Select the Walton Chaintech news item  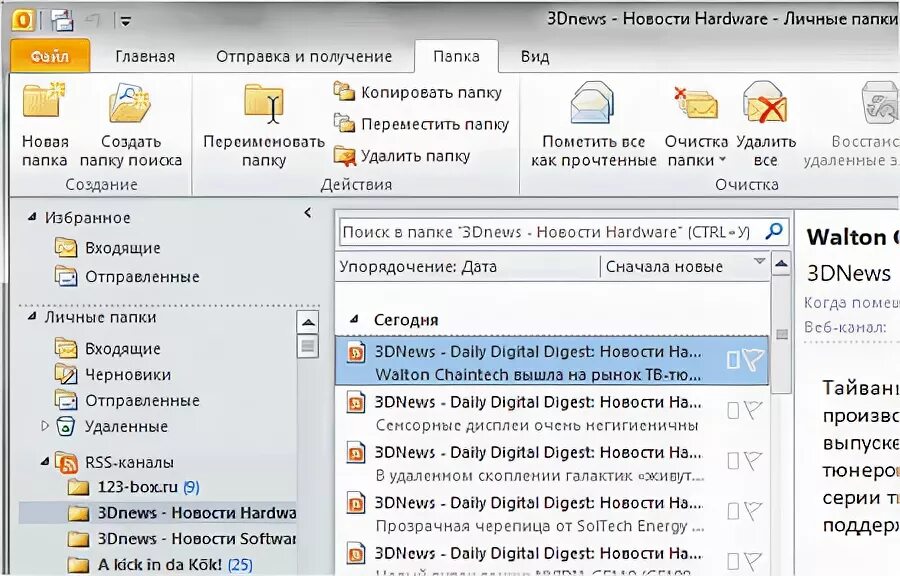(x=551, y=361)
